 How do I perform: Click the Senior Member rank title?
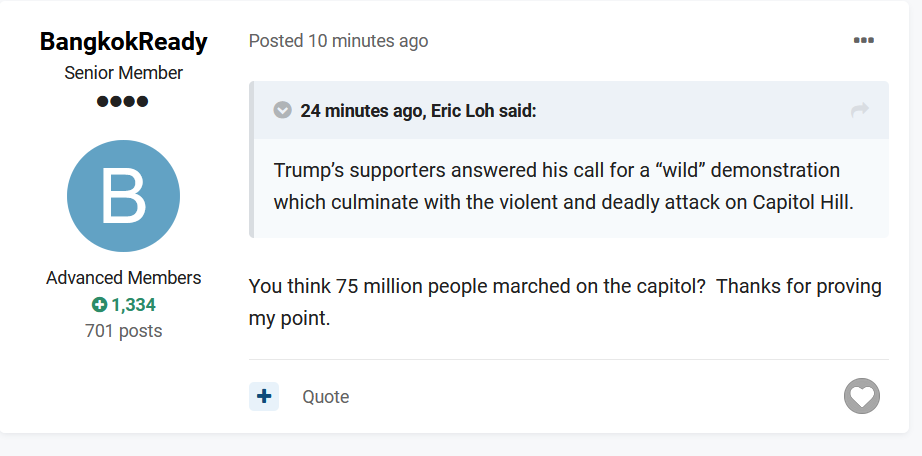click(124, 73)
